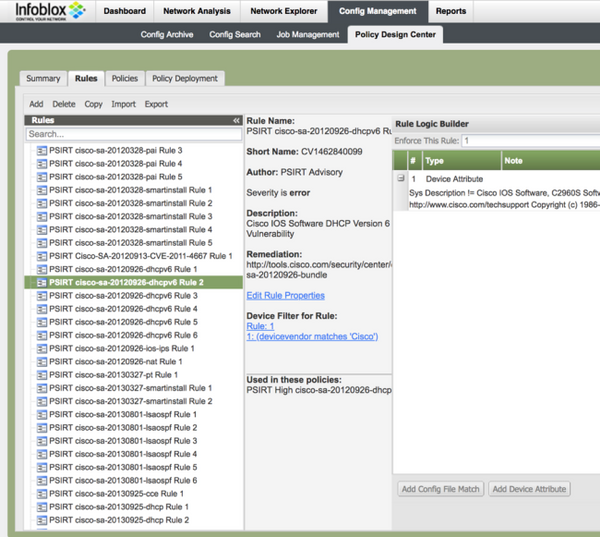Open the Edit Rule Properties link
Image resolution: width=600 pixels, height=537 pixels.
(x=285, y=296)
